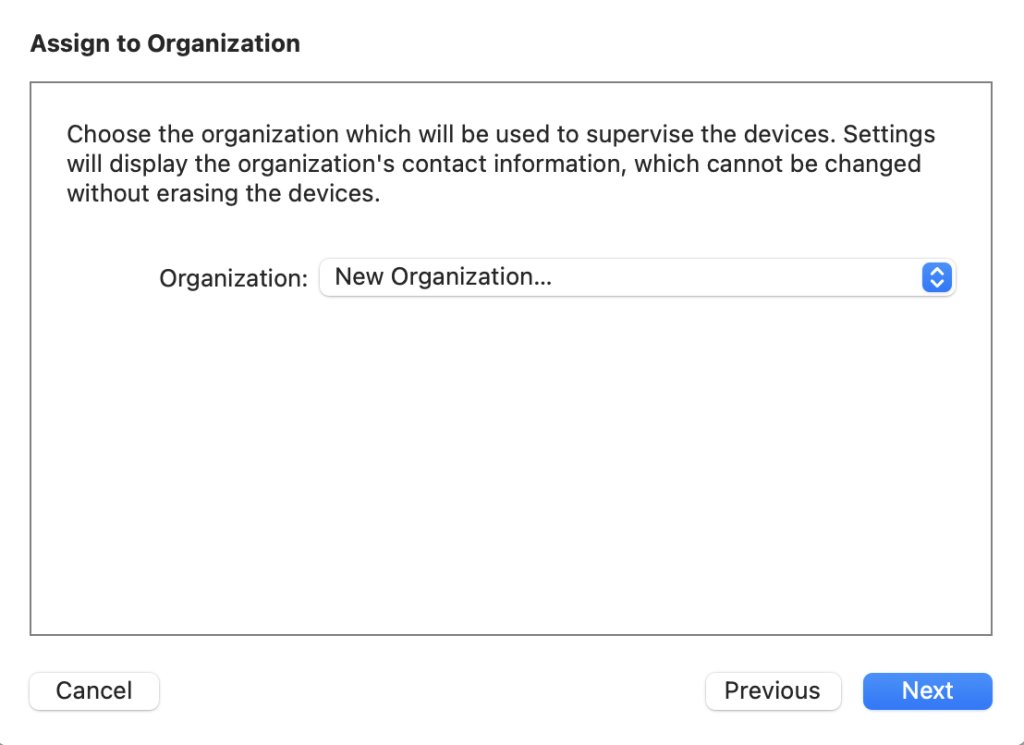Click the 'Organization:' field label
The image size is (1024, 745).
(233, 278)
